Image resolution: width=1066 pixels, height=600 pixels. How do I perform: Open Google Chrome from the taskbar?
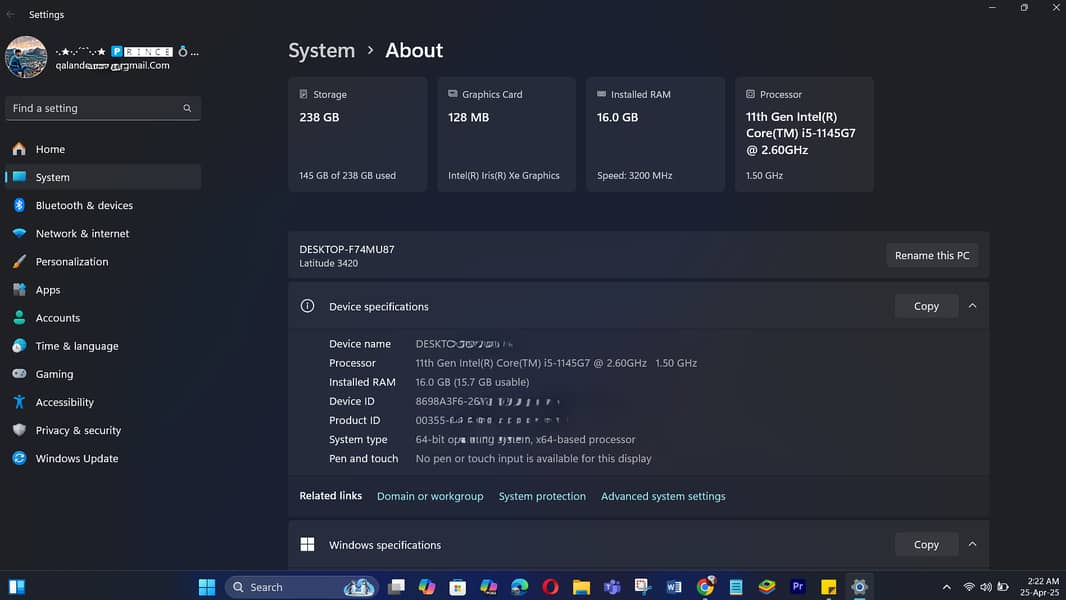point(705,587)
